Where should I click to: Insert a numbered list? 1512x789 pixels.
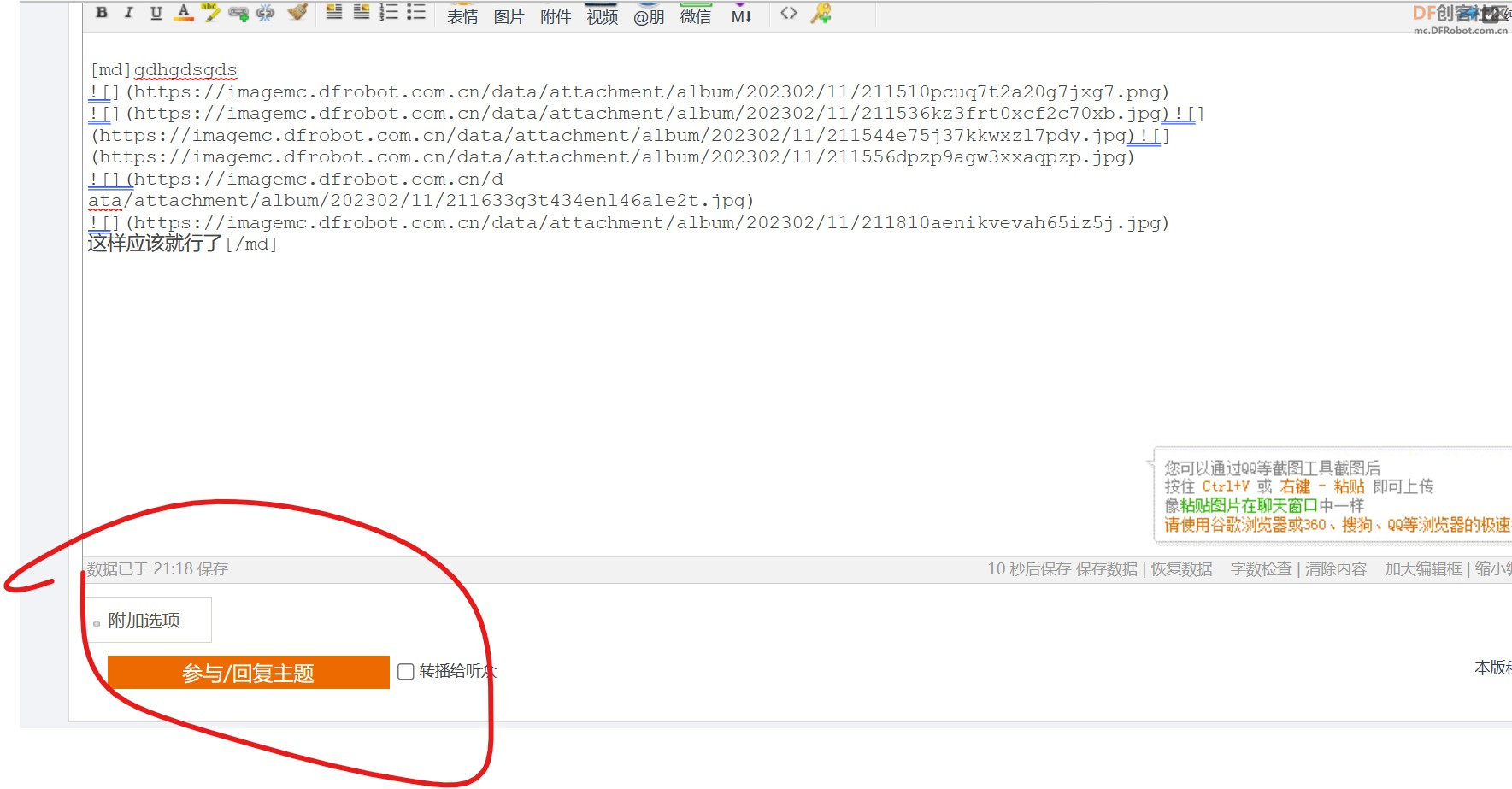(x=389, y=12)
